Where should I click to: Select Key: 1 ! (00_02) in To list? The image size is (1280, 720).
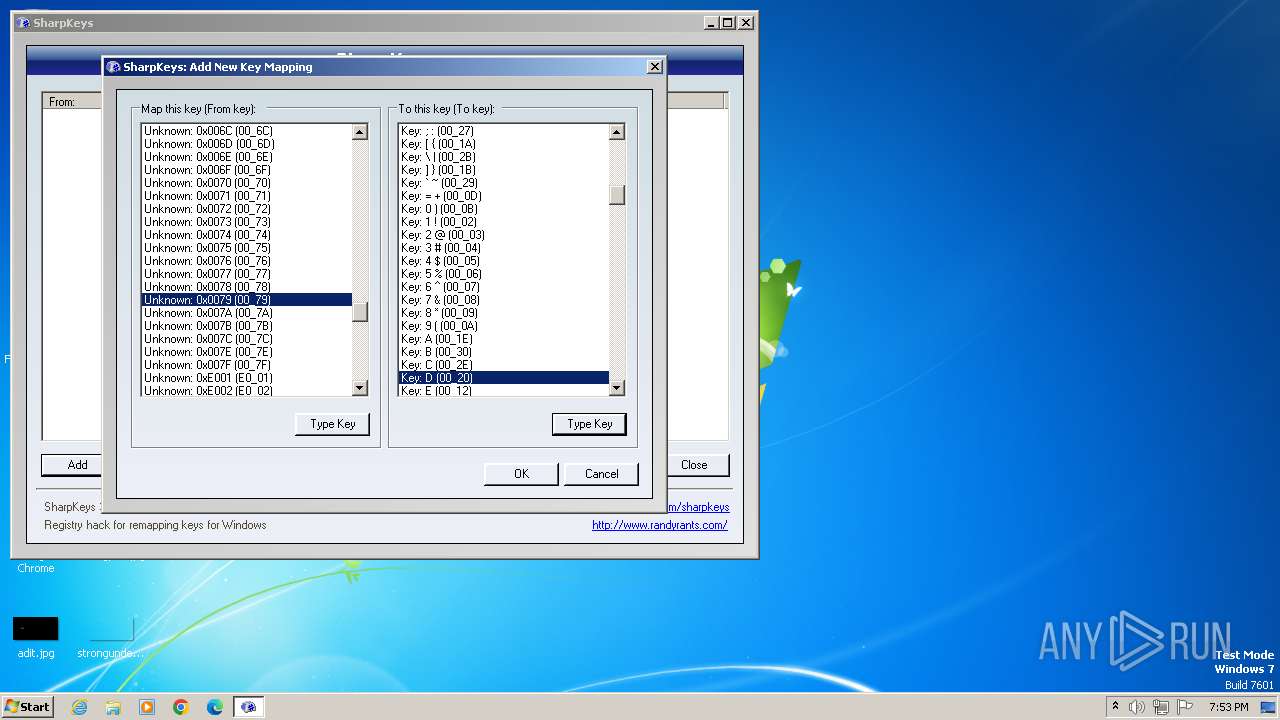click(x=503, y=222)
